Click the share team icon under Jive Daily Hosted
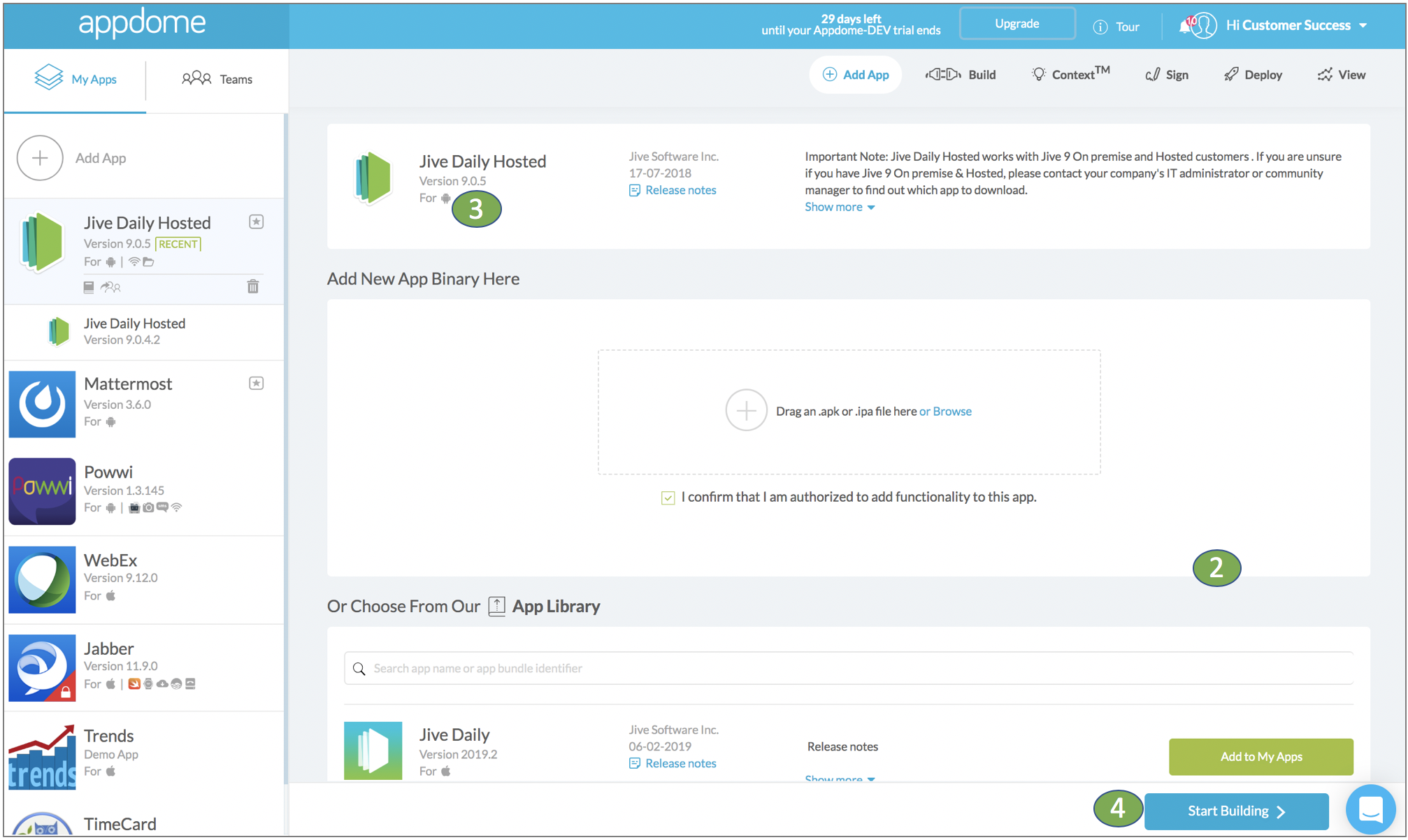This screenshot has width=1408, height=840. pos(110,287)
